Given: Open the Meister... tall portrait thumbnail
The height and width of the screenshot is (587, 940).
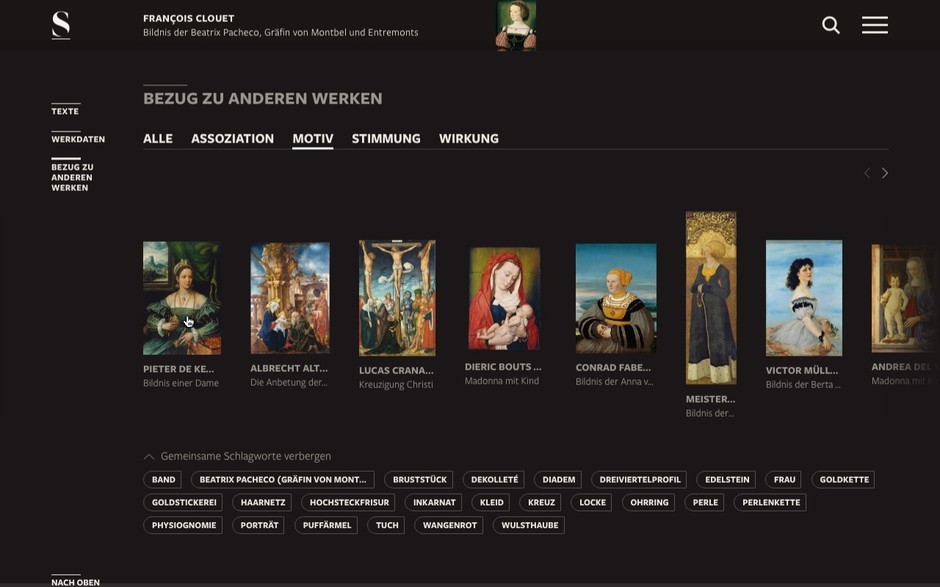Looking at the screenshot, I should (x=711, y=297).
